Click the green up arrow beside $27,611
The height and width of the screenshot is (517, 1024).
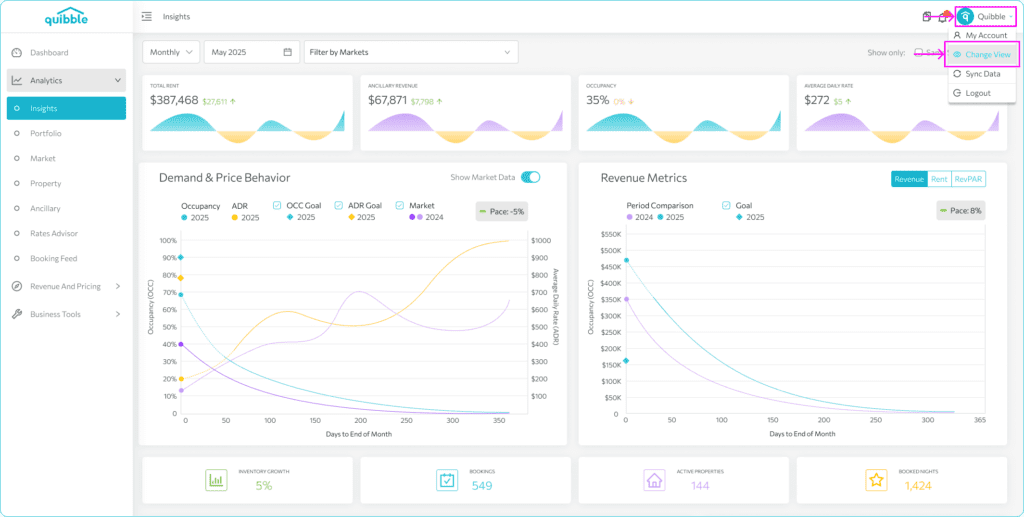click(x=233, y=102)
